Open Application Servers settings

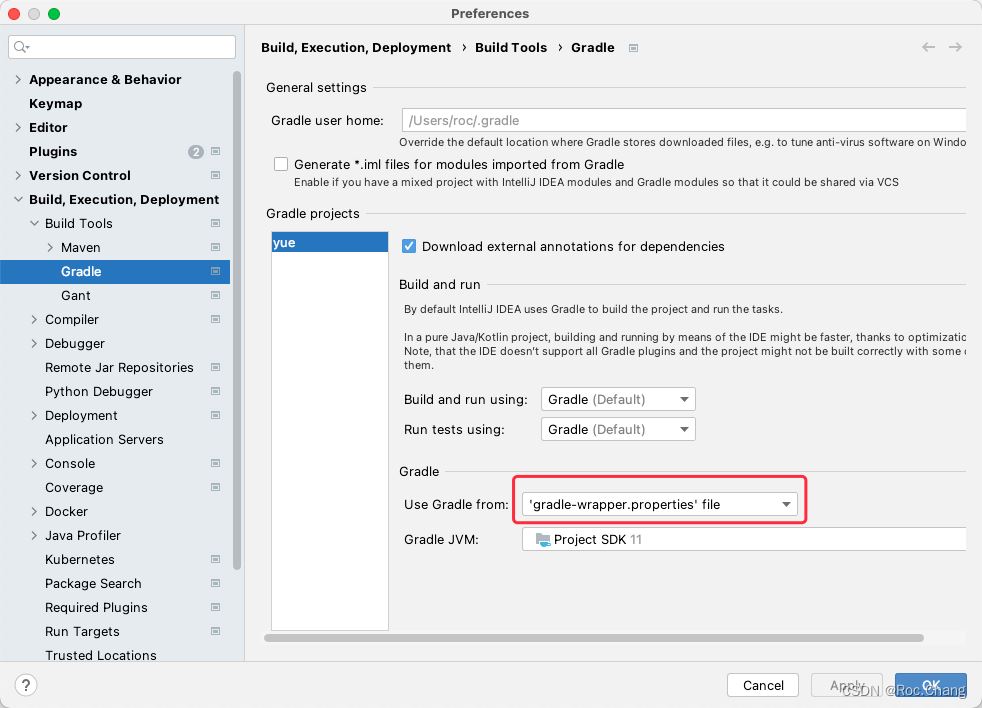(104, 439)
